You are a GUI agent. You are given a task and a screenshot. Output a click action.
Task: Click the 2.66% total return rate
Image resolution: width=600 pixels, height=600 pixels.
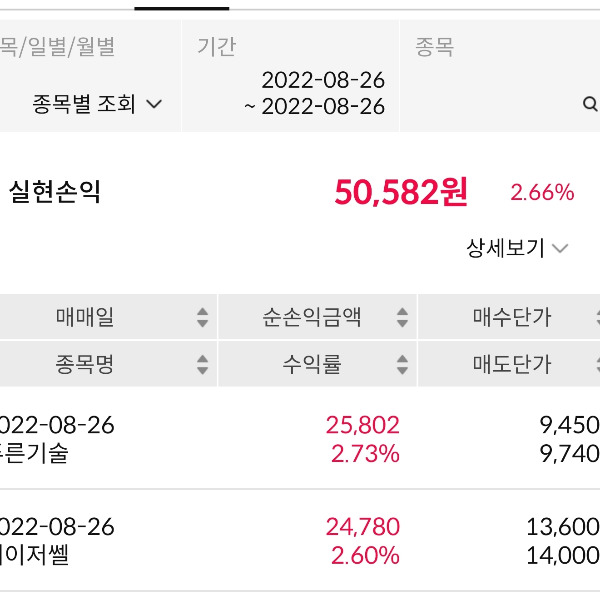coord(542,192)
